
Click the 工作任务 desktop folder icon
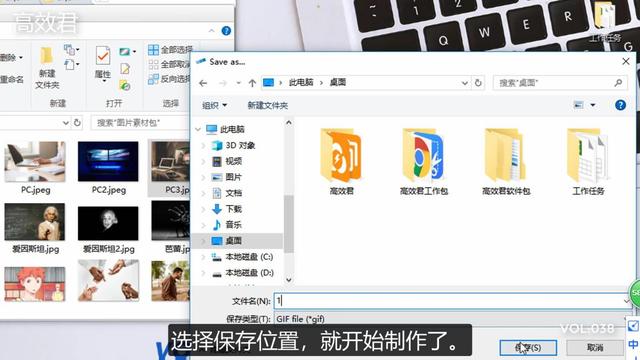coord(605,22)
